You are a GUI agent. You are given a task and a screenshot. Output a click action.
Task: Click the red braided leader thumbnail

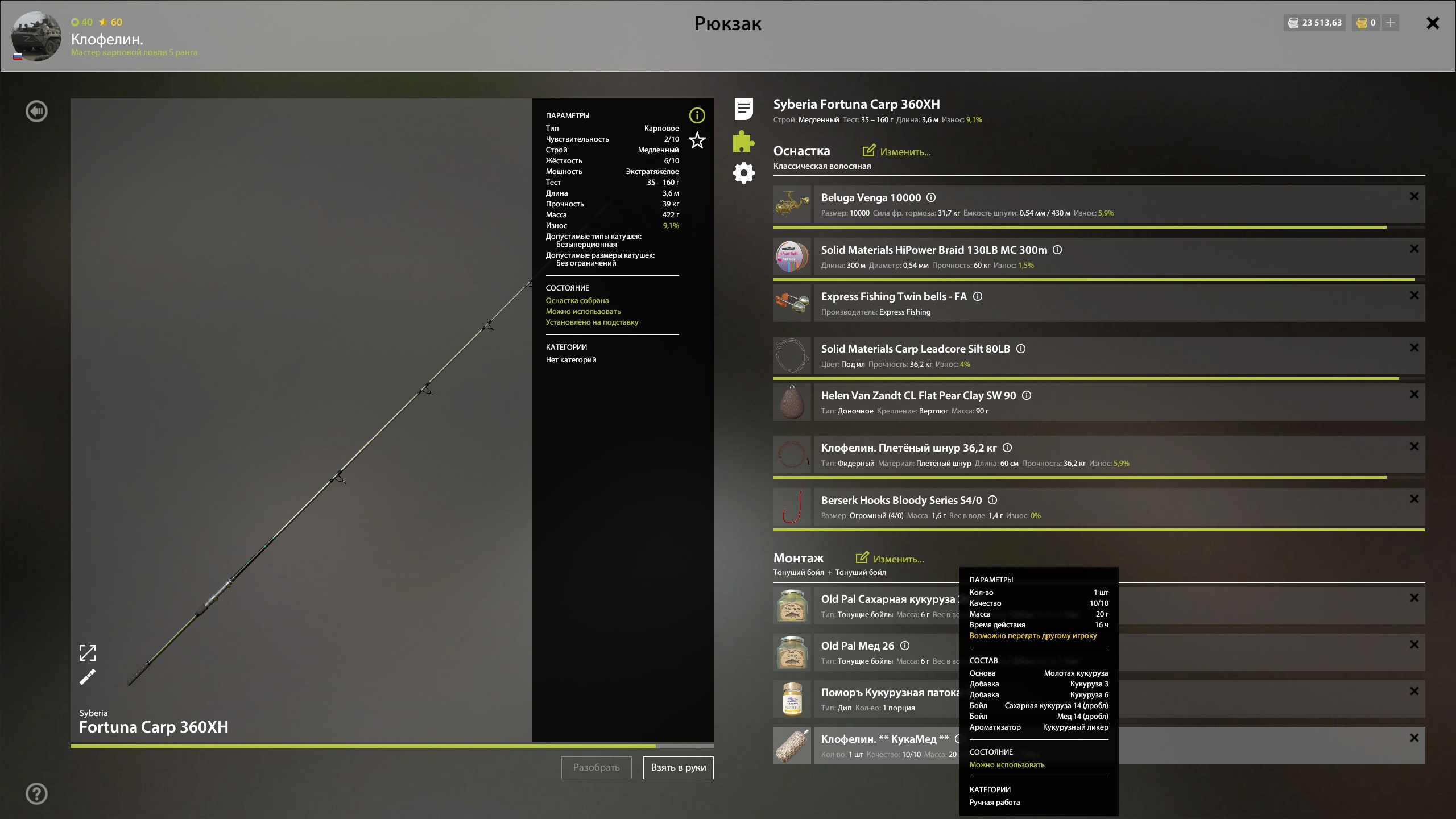pos(792,454)
